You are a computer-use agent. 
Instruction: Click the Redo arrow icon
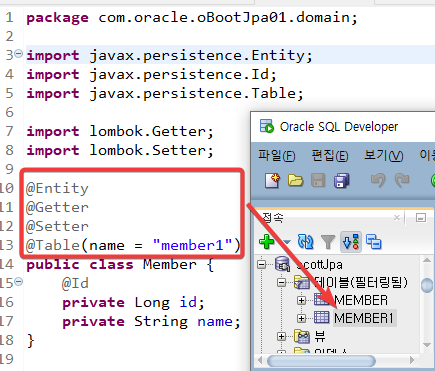point(402,180)
